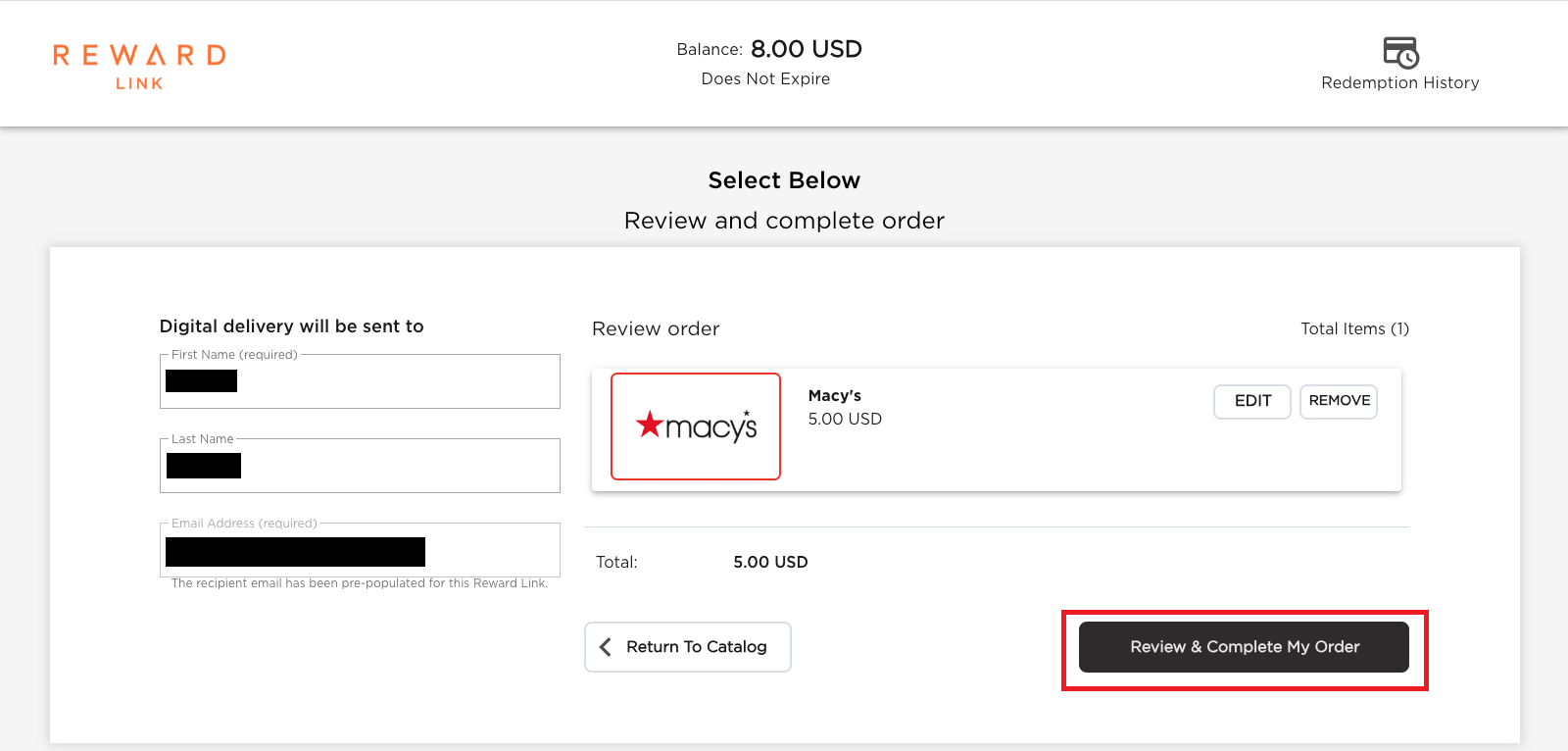
Task: Open the Redemption History link text
Action: (1400, 83)
